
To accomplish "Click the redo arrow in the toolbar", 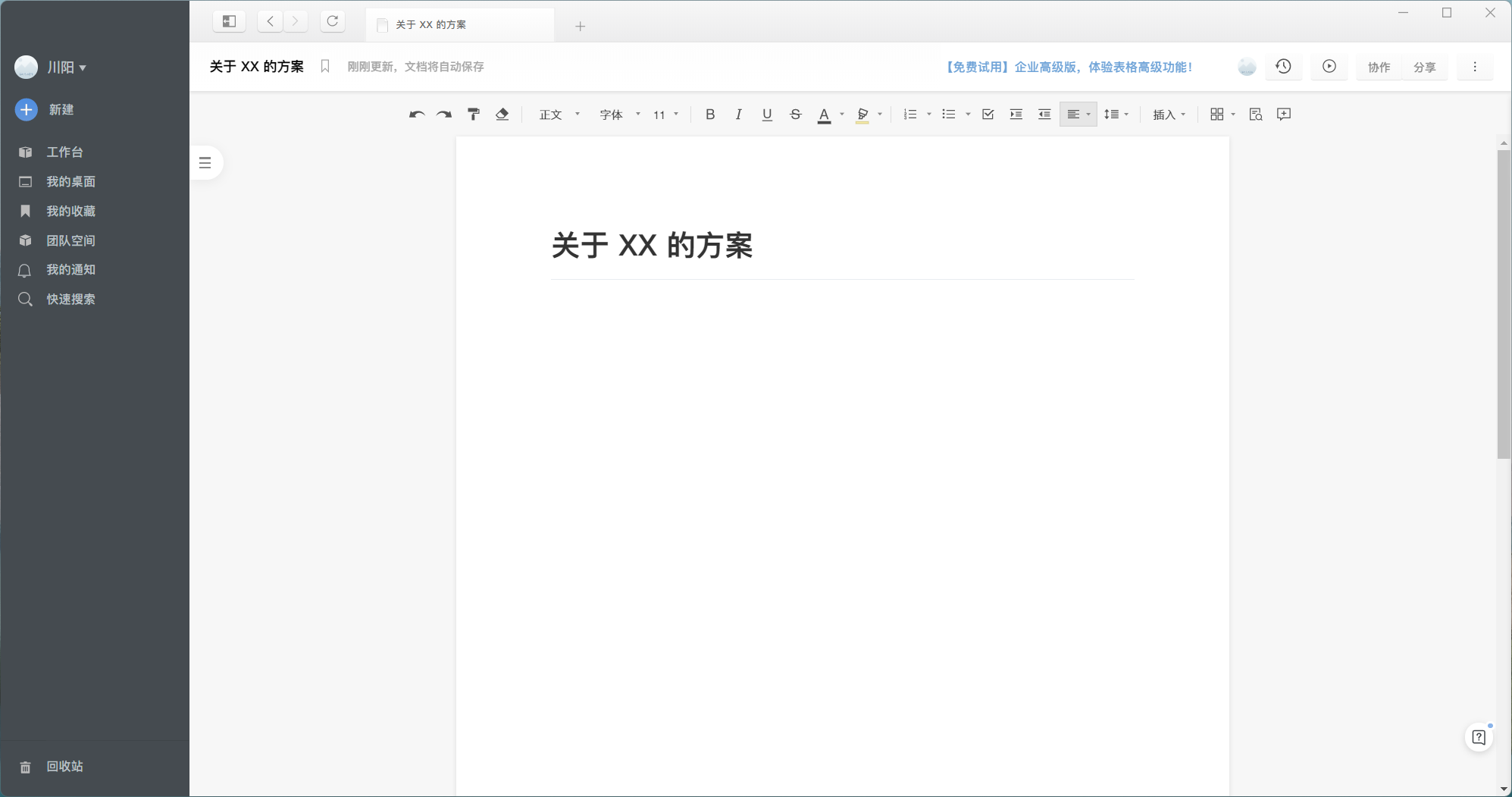I will [444, 115].
